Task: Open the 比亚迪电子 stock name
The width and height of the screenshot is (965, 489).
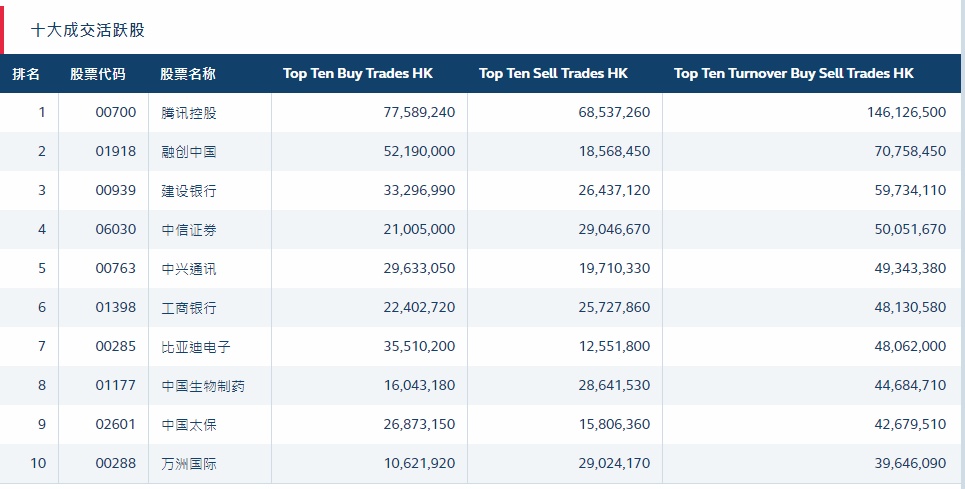Action: (x=195, y=347)
